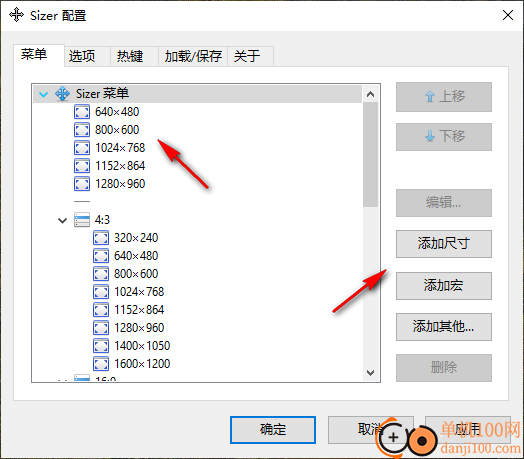Click the icon beside 320×240
This screenshot has height=459, width=524.
101,238
